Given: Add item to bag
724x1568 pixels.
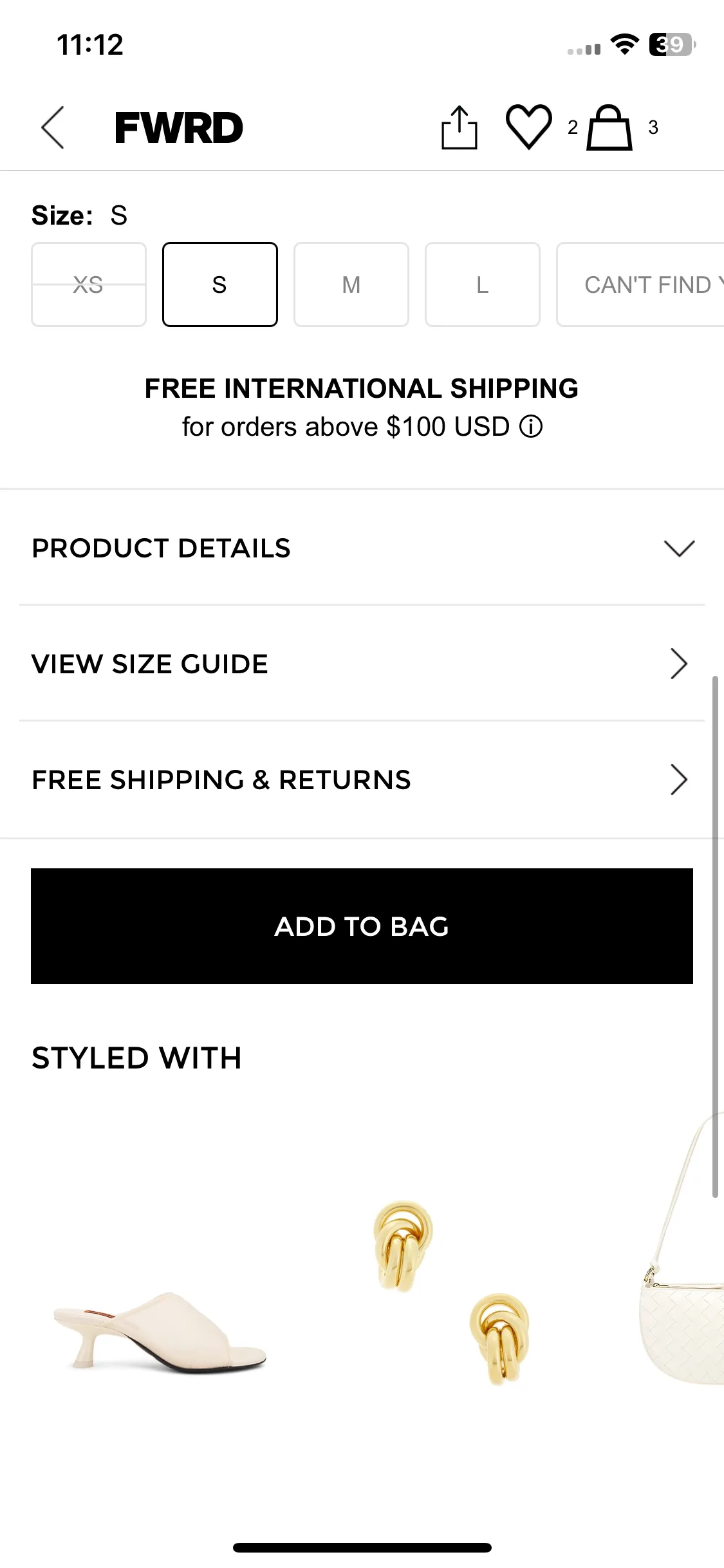Looking at the screenshot, I should point(362,926).
